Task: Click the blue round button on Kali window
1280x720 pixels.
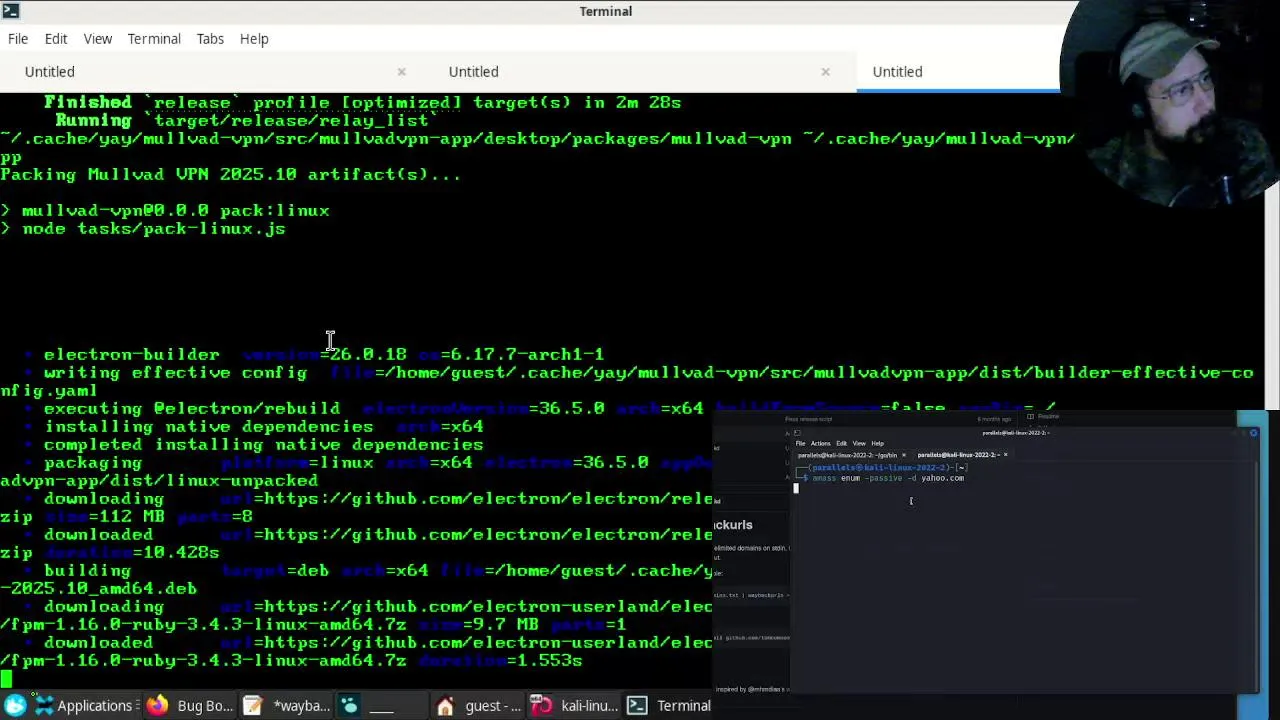Action: click(x=1253, y=433)
